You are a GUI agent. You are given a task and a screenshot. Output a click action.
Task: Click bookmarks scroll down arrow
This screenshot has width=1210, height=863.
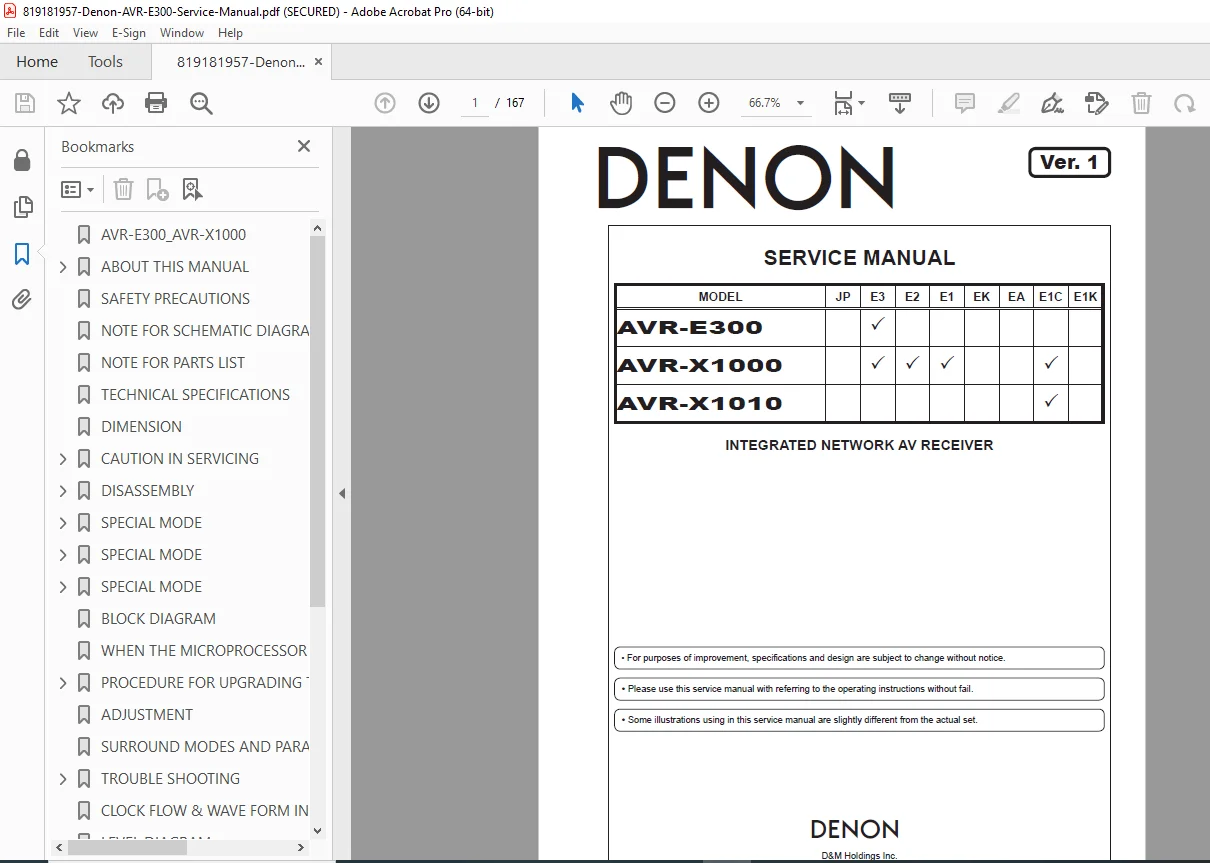coord(318,830)
